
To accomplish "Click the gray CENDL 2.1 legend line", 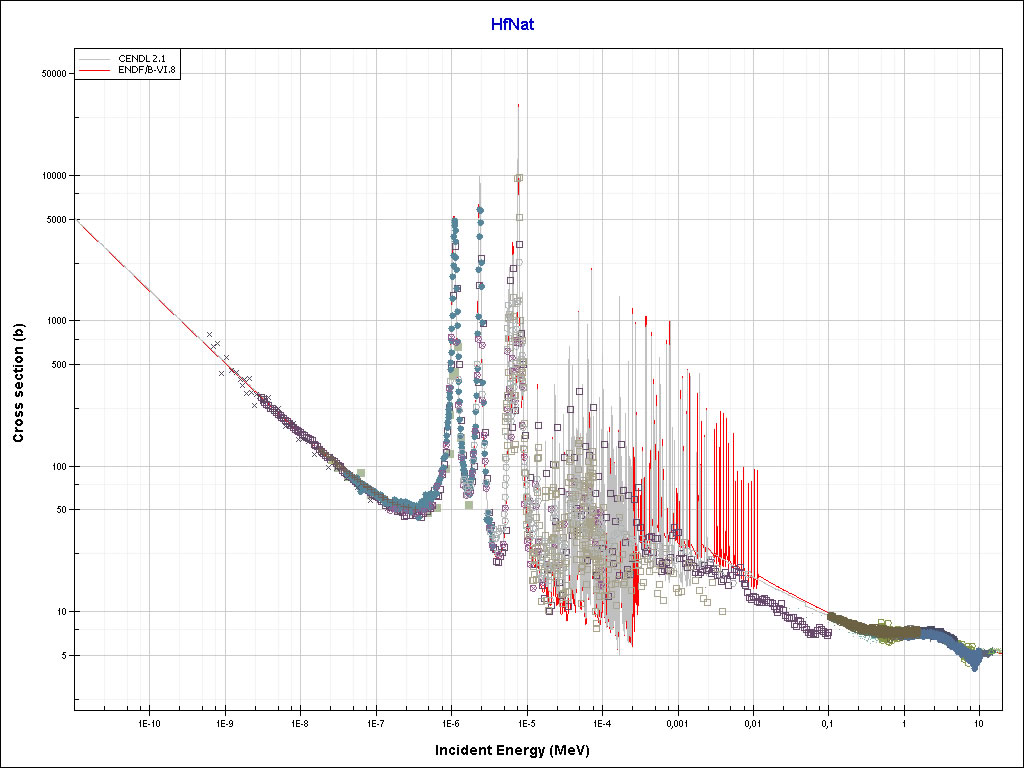I will [x=97, y=60].
